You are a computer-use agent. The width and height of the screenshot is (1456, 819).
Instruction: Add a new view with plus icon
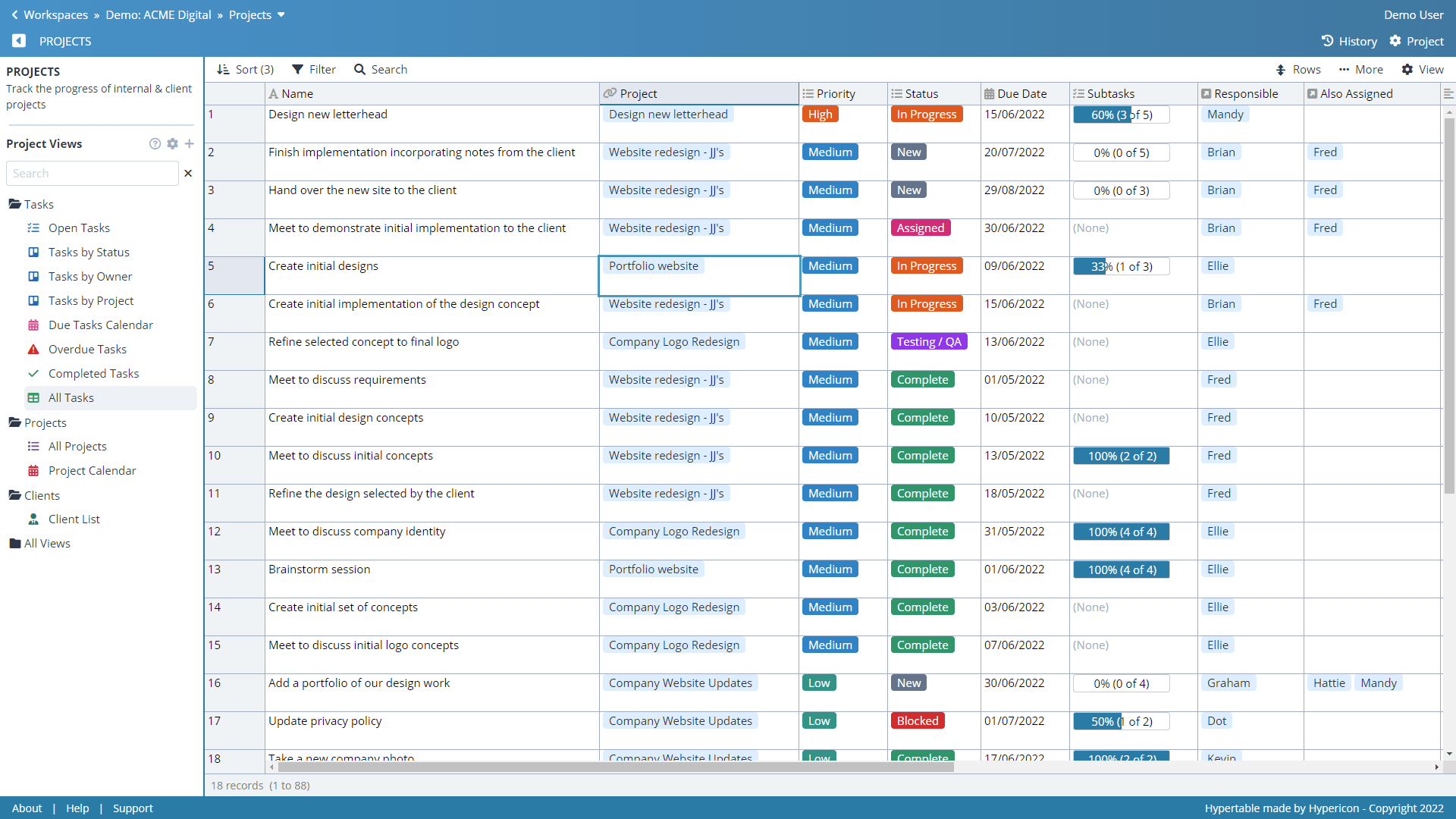click(190, 144)
